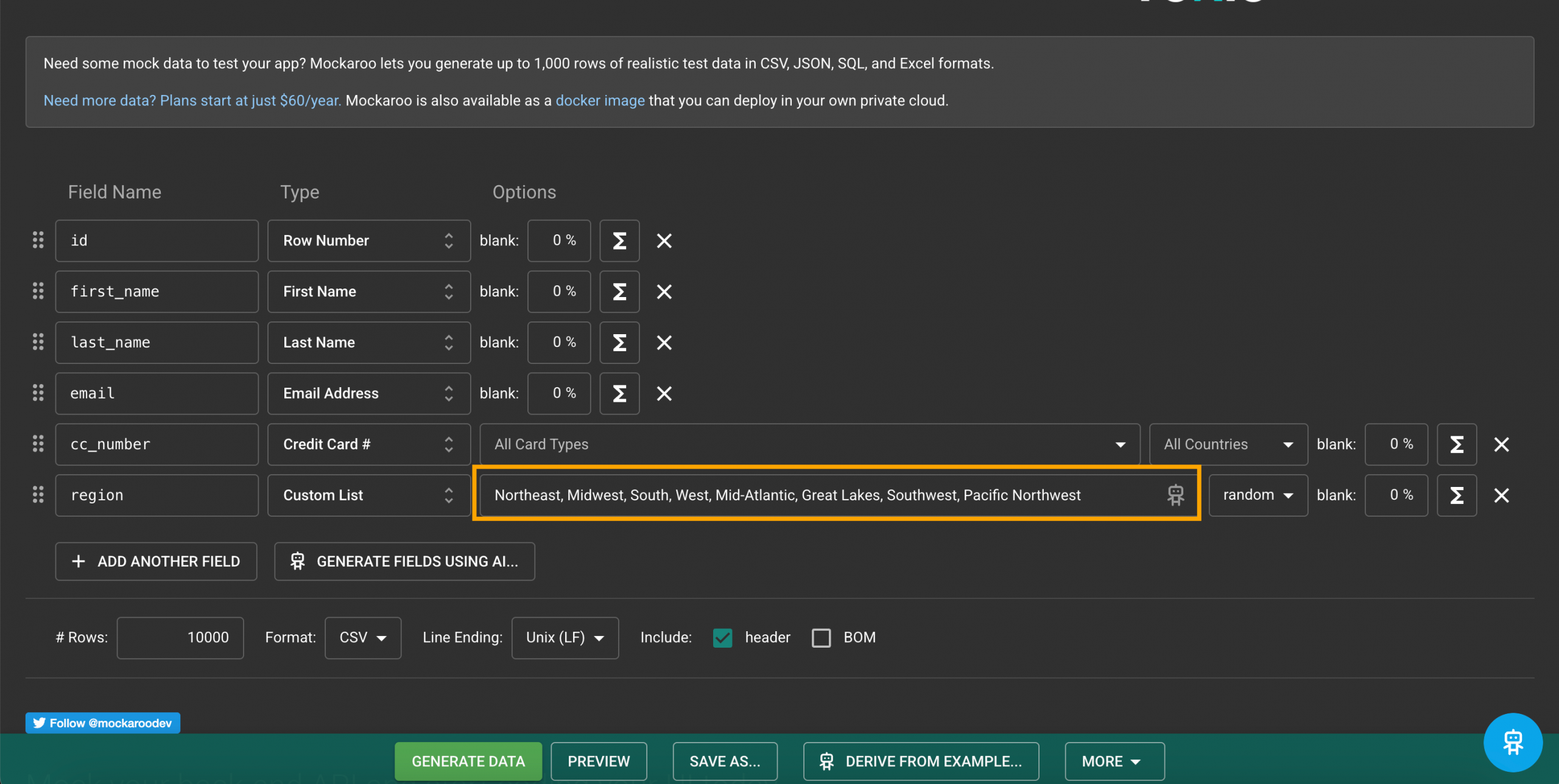
Task: Open the All Countries dropdown
Action: pos(1228,444)
